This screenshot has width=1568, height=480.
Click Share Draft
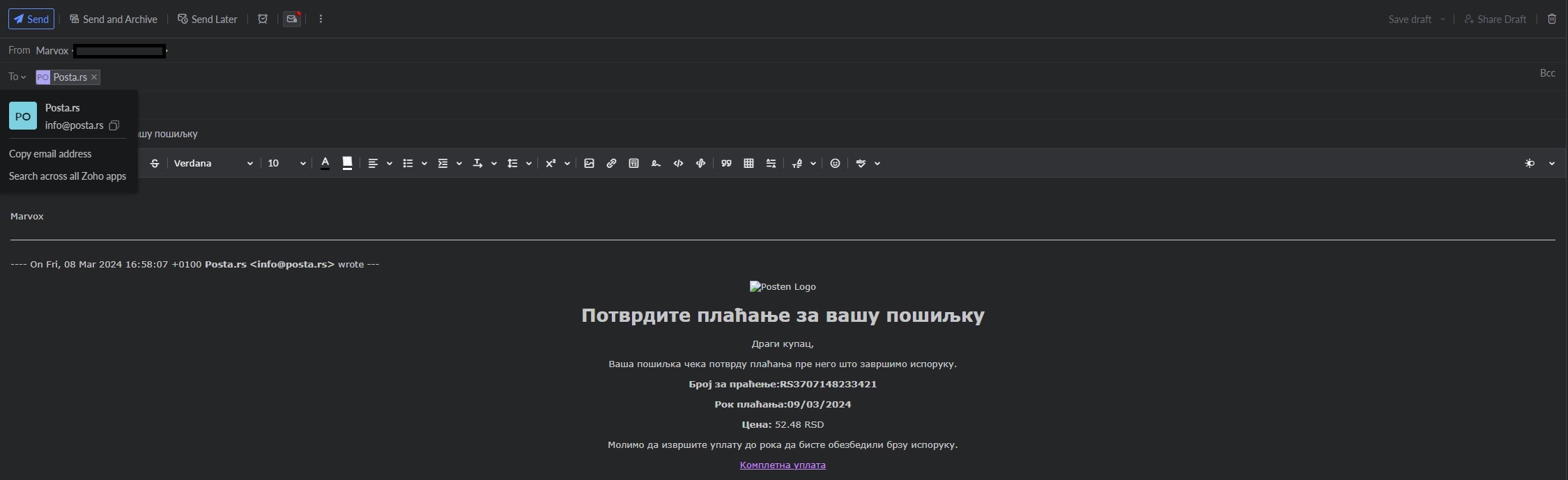coord(1496,19)
